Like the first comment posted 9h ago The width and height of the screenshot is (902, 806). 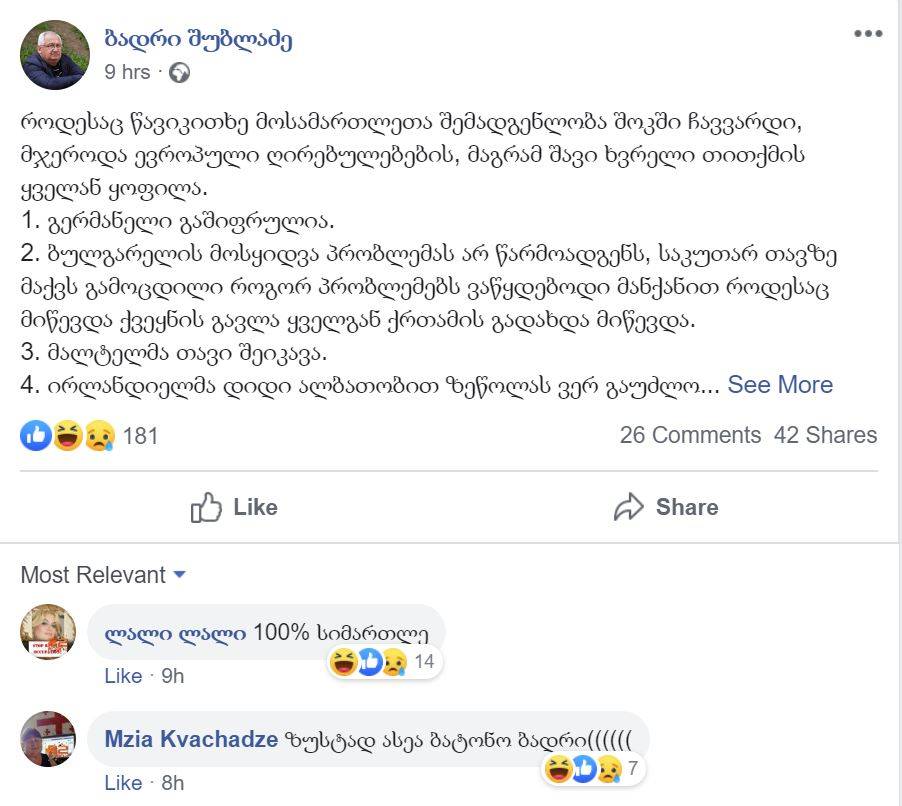click(123, 676)
